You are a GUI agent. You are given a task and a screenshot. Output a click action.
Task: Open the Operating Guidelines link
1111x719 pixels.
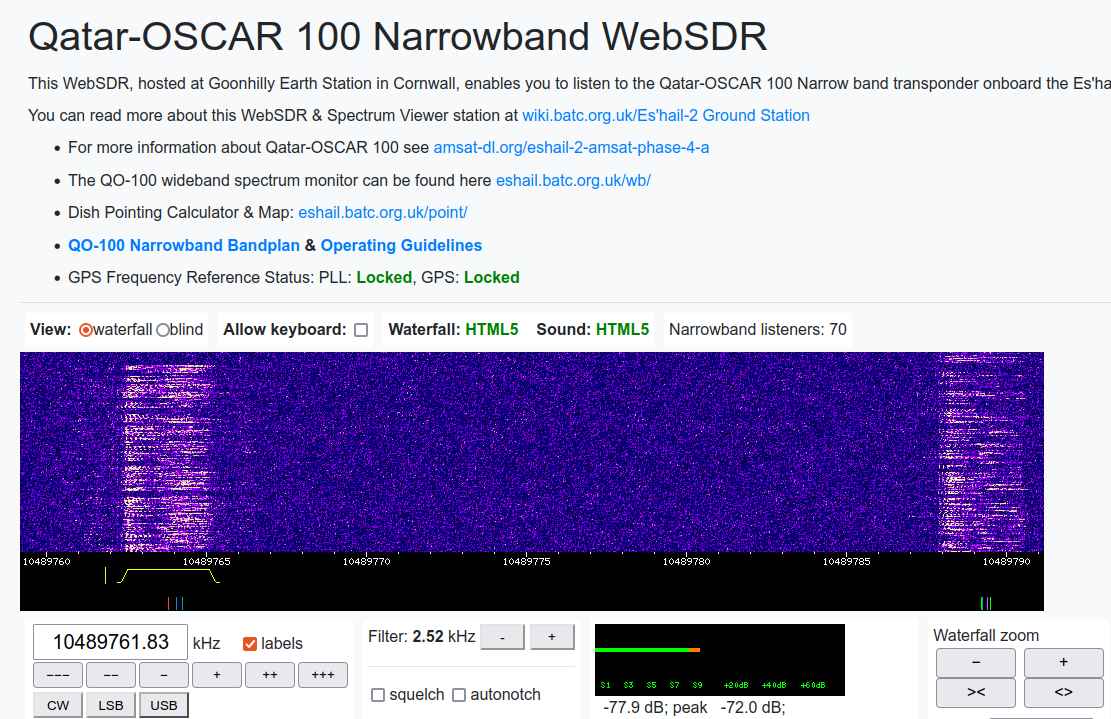401,245
